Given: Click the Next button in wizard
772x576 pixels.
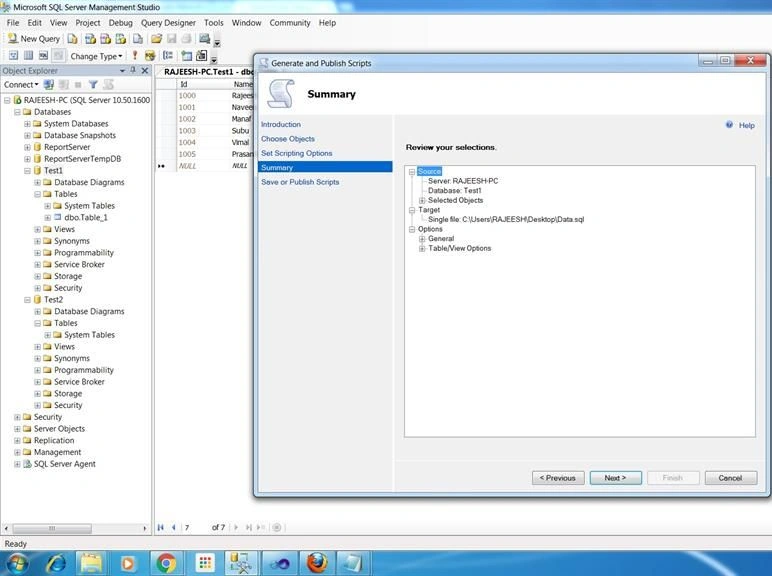Looking at the screenshot, I should [615, 478].
